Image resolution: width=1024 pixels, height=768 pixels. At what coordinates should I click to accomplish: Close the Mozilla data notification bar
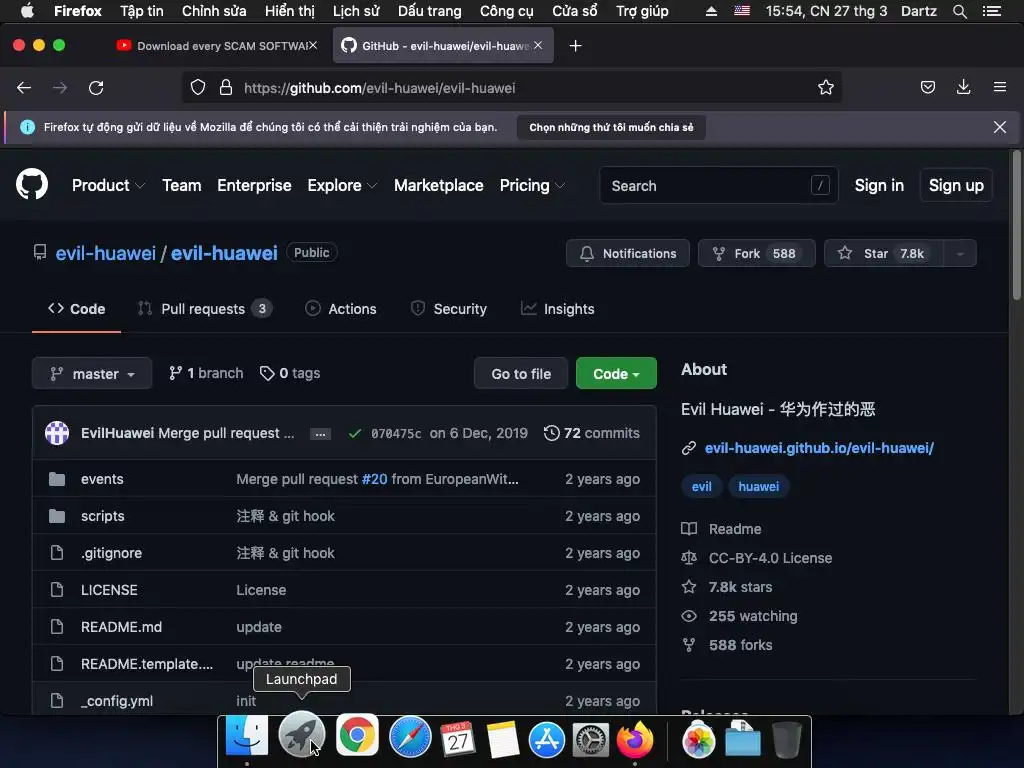pos(1000,127)
